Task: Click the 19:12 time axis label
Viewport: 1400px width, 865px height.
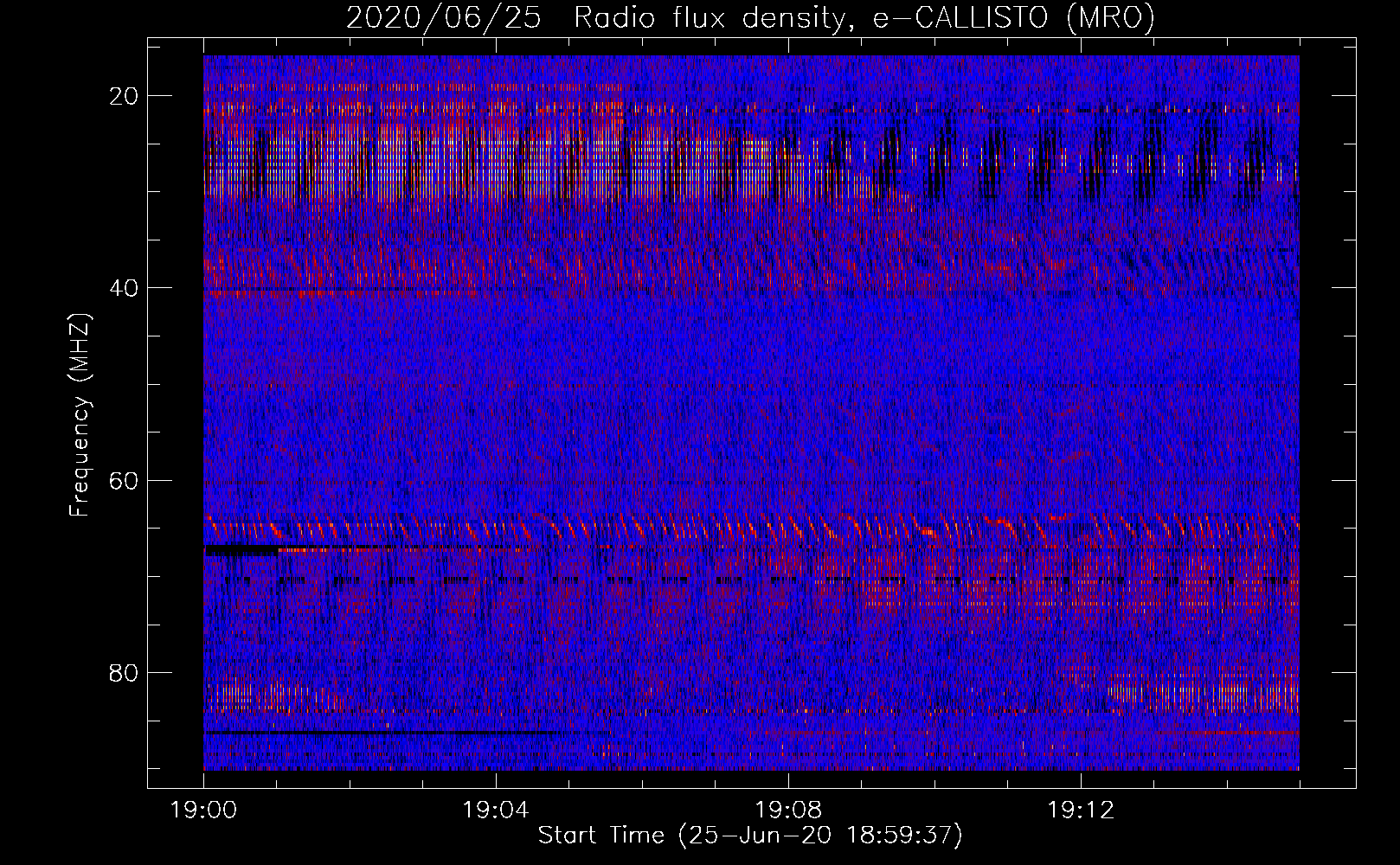Action: (1081, 811)
